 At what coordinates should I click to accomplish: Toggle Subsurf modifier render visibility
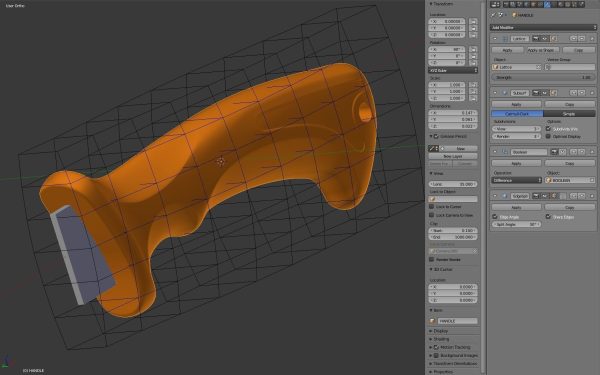(x=536, y=93)
